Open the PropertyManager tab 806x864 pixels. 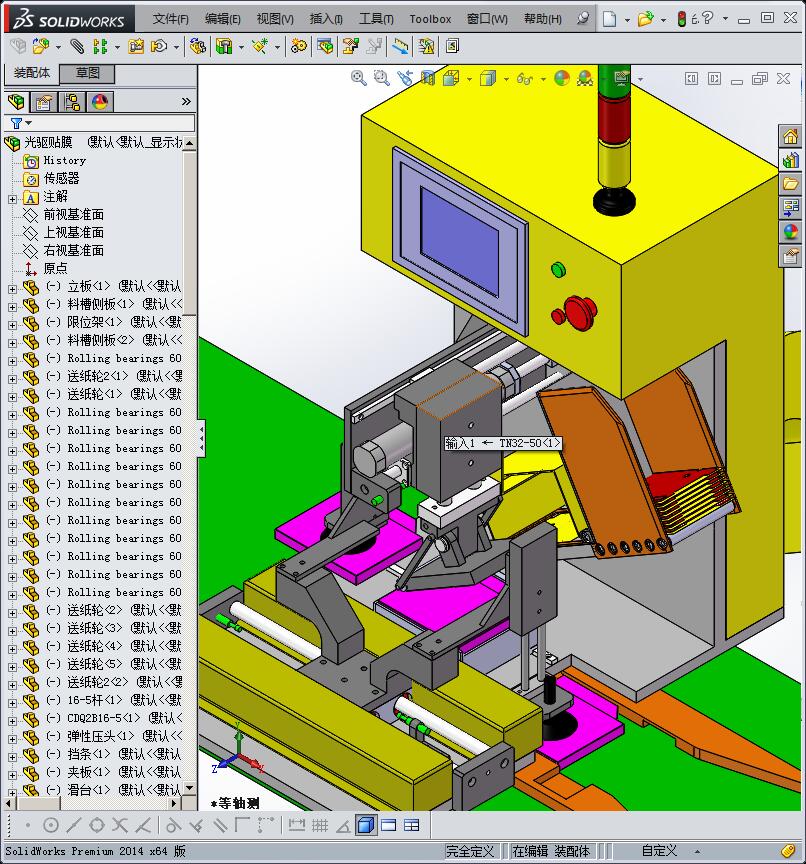[x=44, y=102]
